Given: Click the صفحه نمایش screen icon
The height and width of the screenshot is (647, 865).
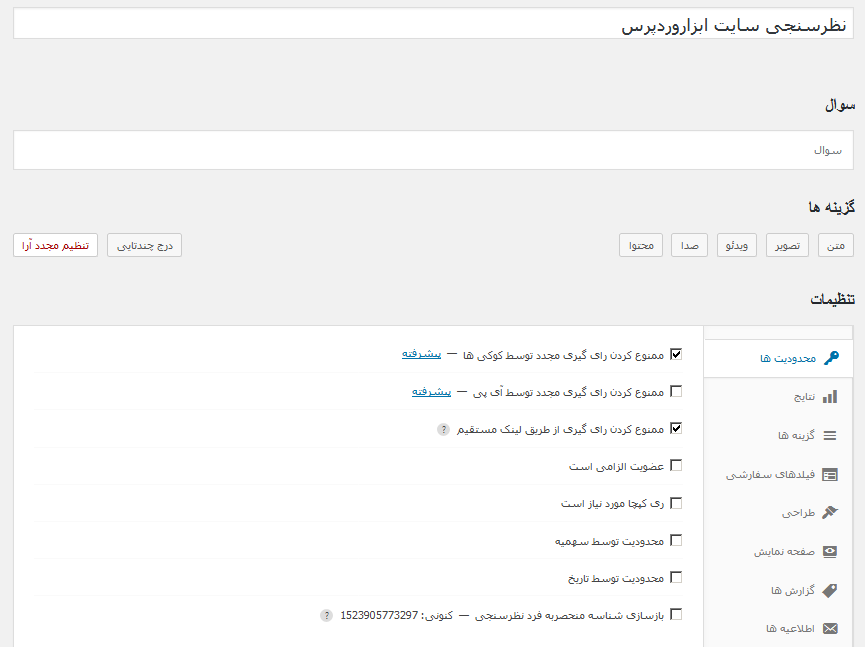Looking at the screenshot, I should click(830, 552).
